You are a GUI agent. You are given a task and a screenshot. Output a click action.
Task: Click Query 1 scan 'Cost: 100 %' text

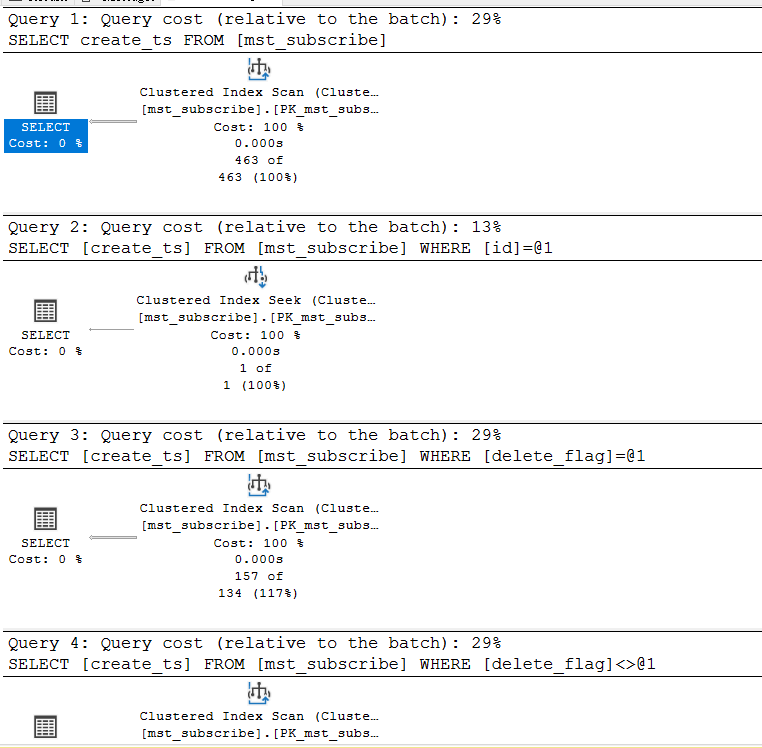point(259,127)
